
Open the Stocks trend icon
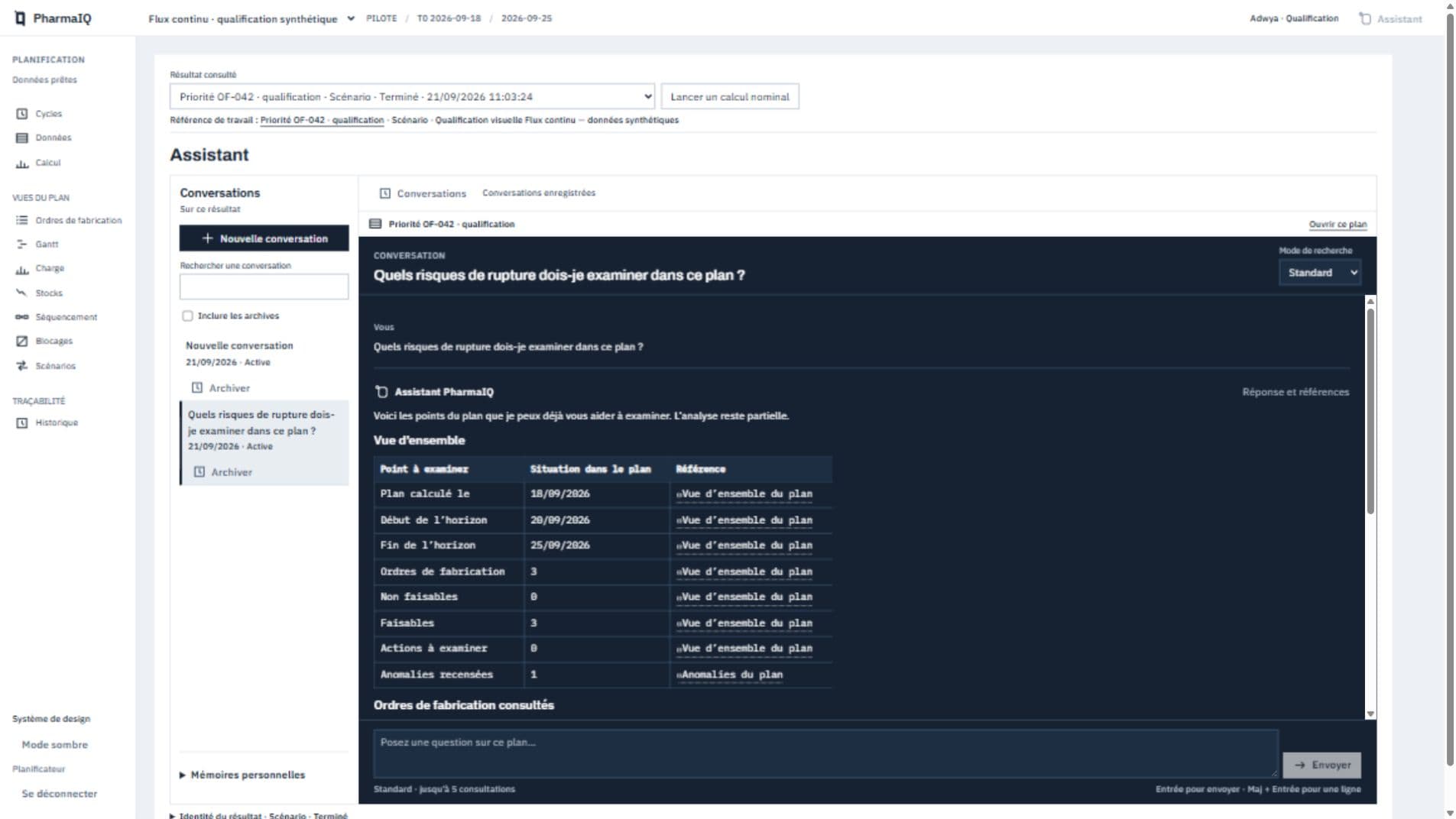tap(22, 293)
